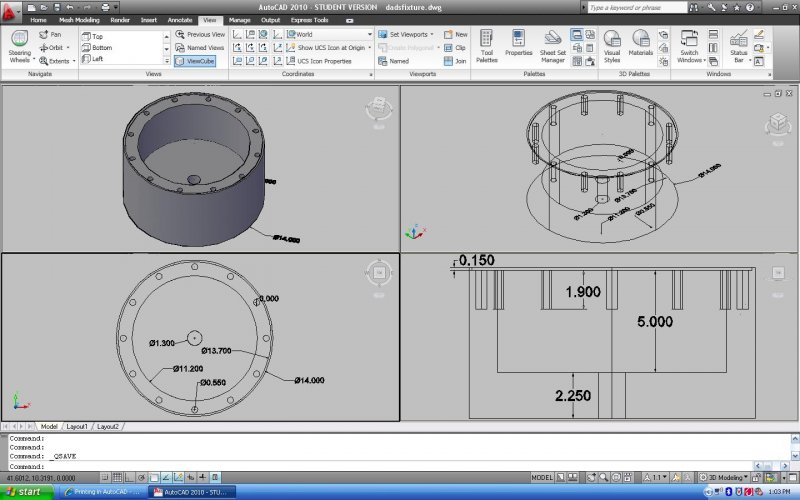Viewport: 800px width, 500px height.
Task: Click the Previous View button
Action: pyautogui.click(x=200, y=34)
